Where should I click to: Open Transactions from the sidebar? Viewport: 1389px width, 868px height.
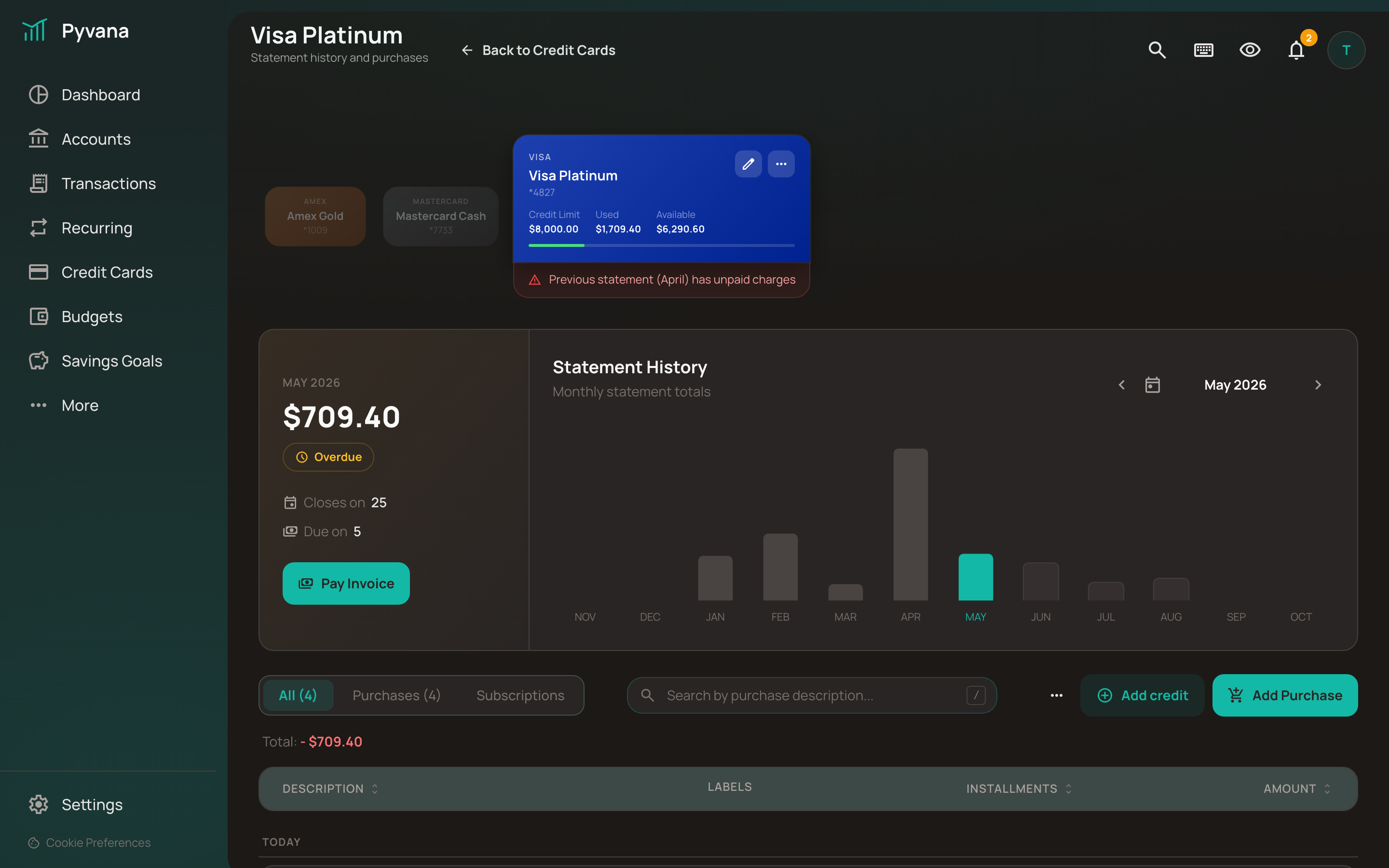(x=92, y=184)
